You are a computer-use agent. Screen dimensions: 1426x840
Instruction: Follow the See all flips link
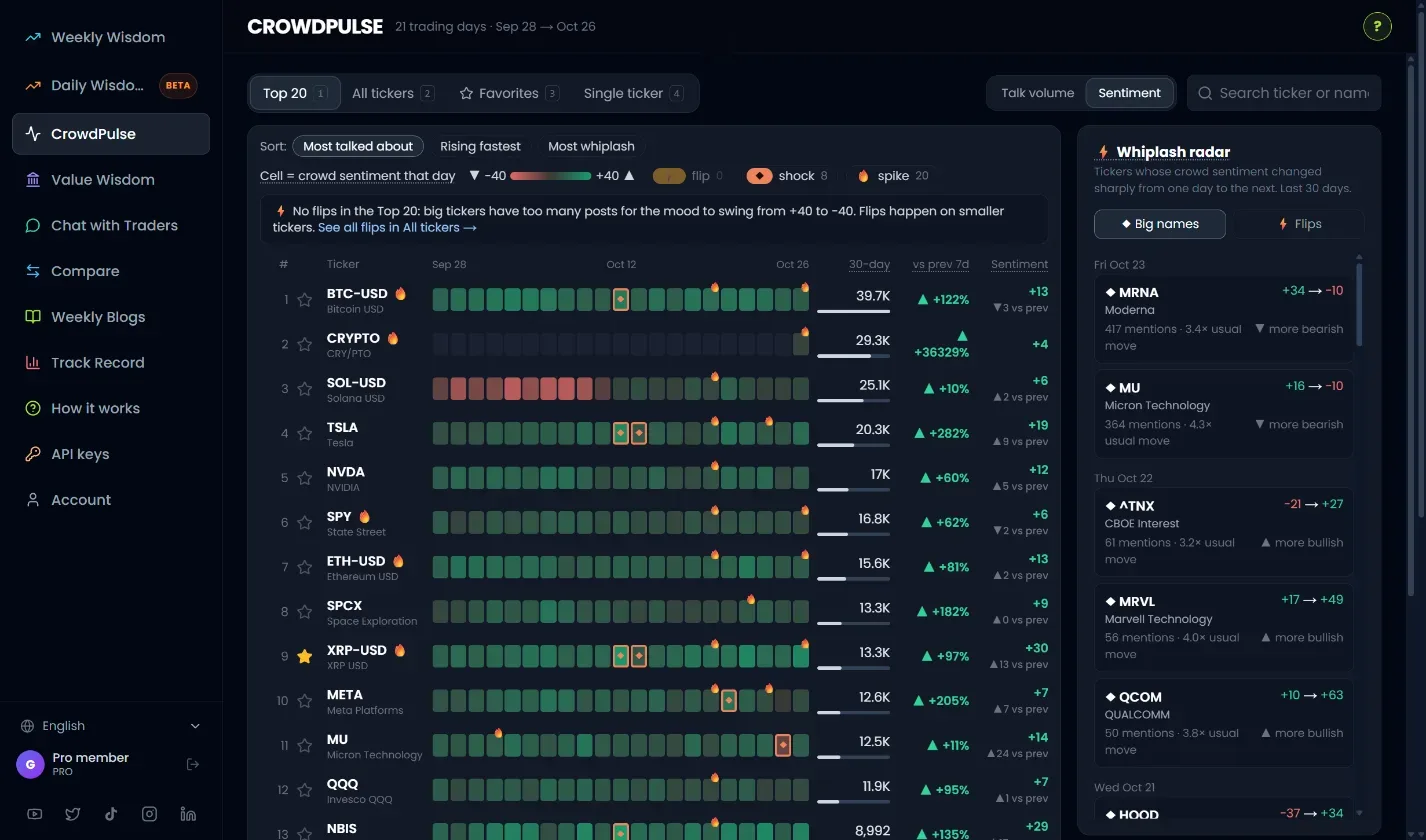coord(397,228)
